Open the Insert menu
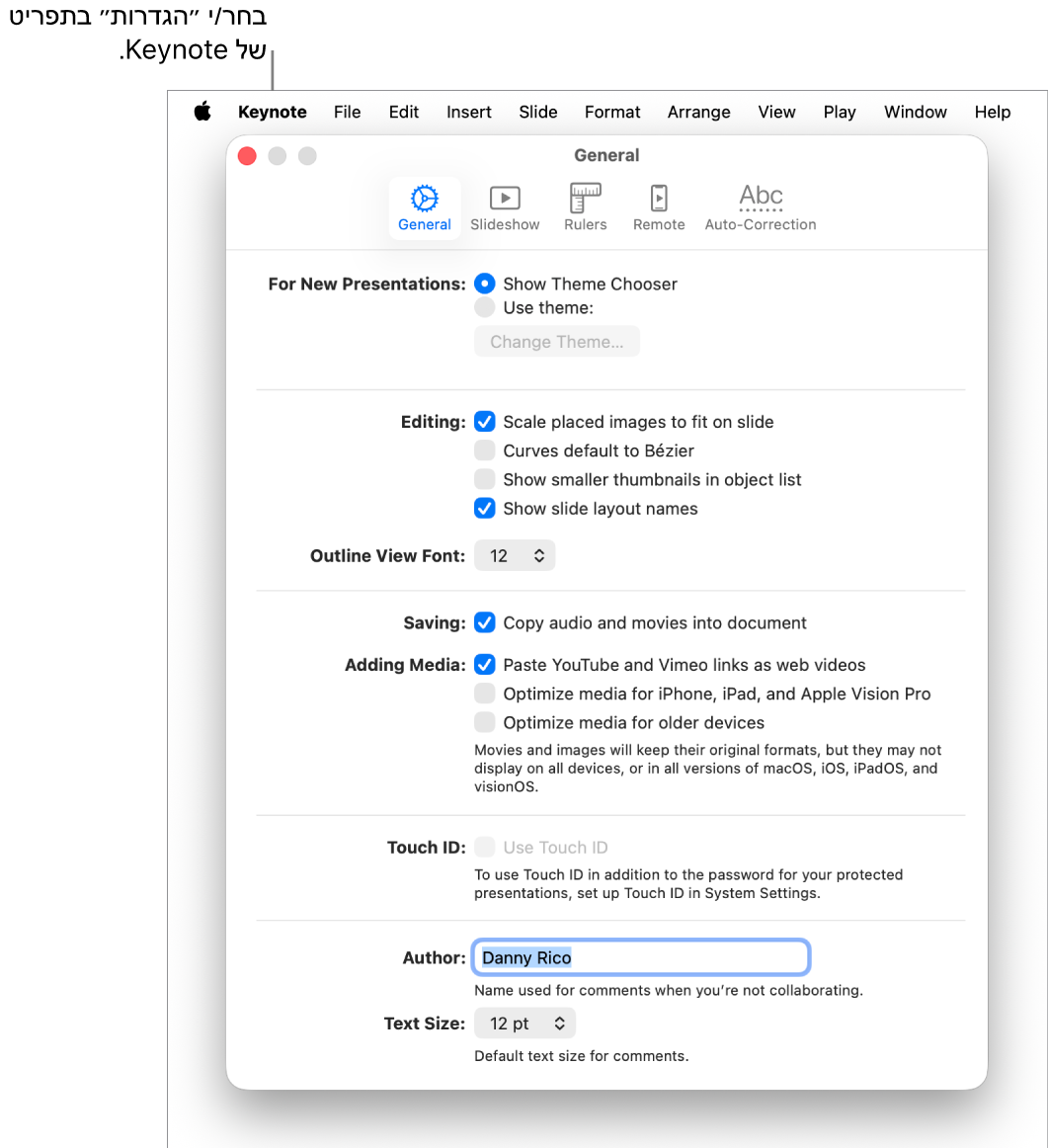The image size is (1048, 1148). pos(468,112)
